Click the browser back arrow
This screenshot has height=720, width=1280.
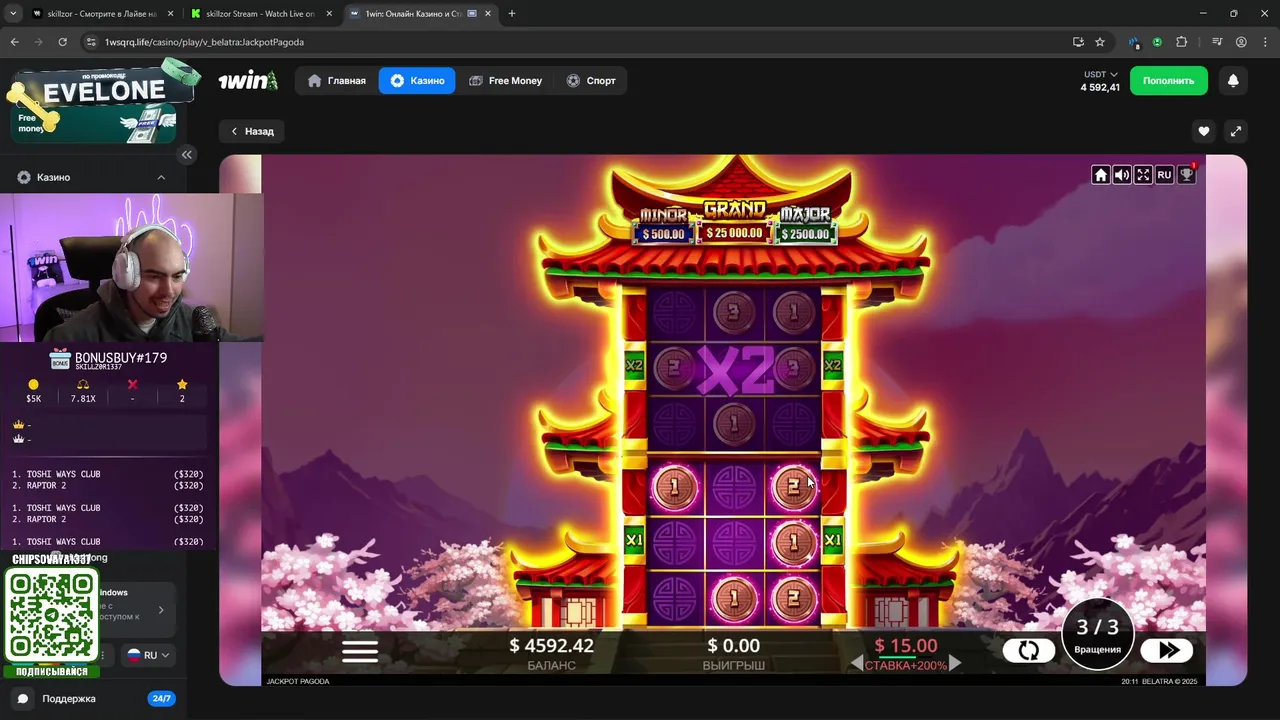pos(14,42)
